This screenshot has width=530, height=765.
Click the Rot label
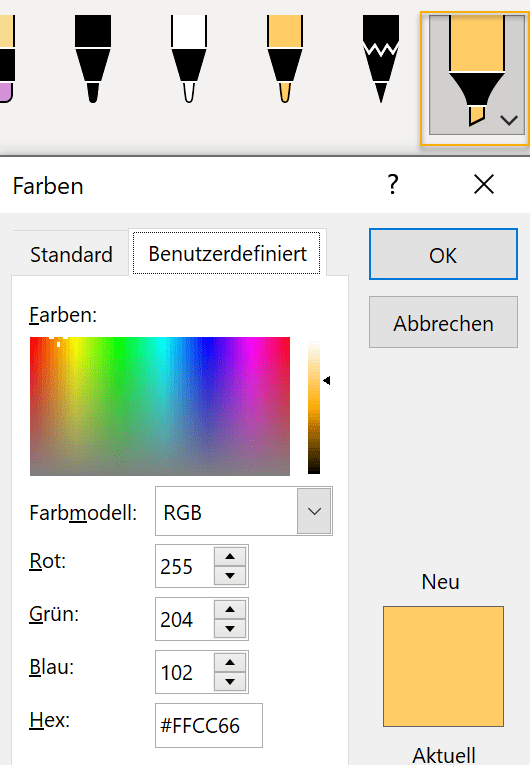[x=47, y=561]
